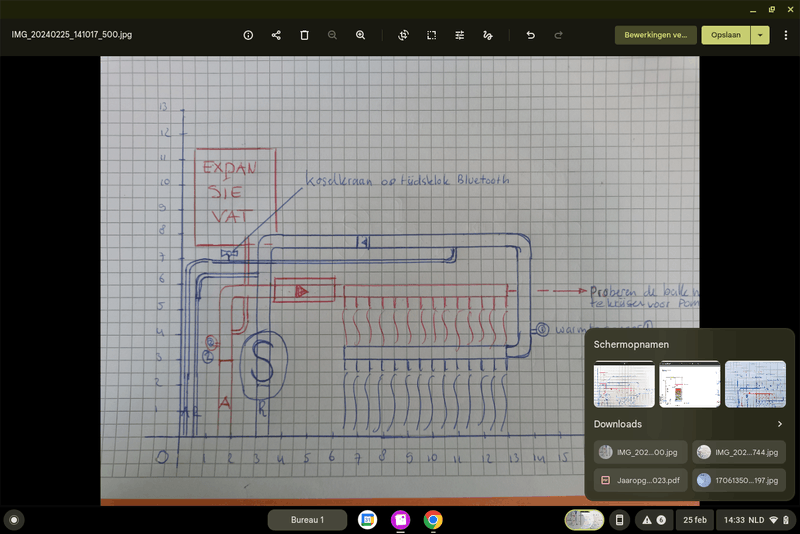
Task: Click the Downloads label
Action: click(617, 424)
